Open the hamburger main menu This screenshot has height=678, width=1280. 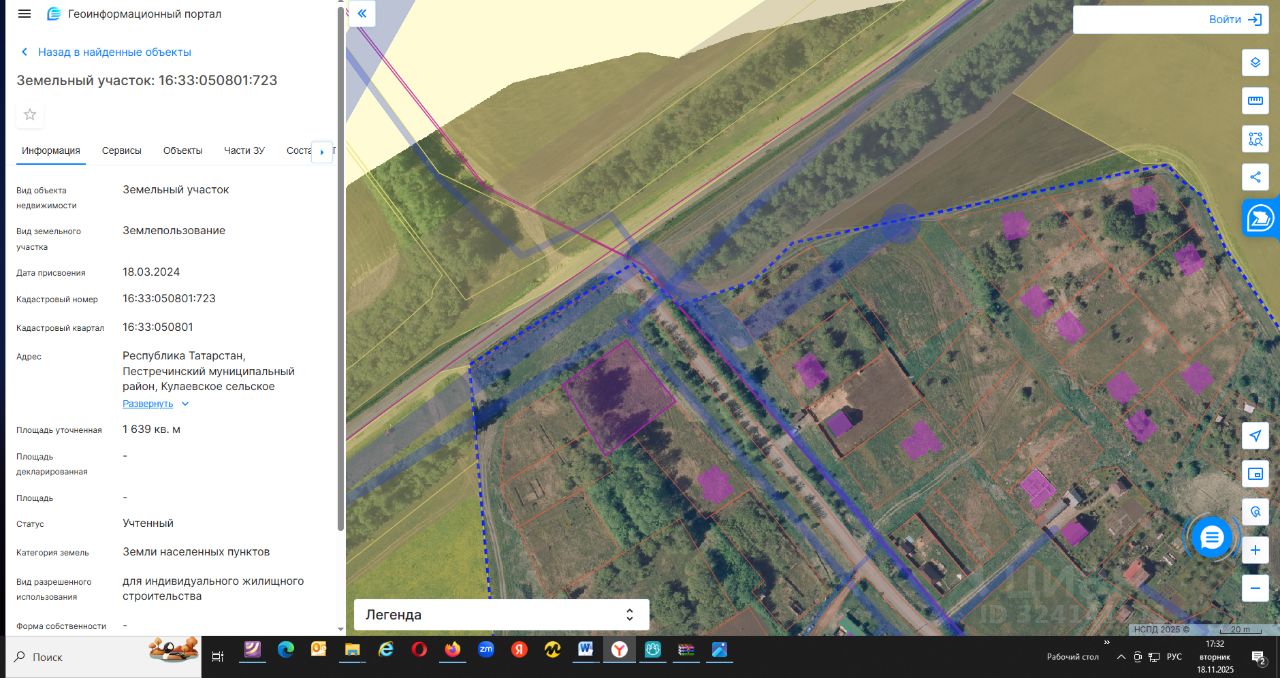point(24,14)
